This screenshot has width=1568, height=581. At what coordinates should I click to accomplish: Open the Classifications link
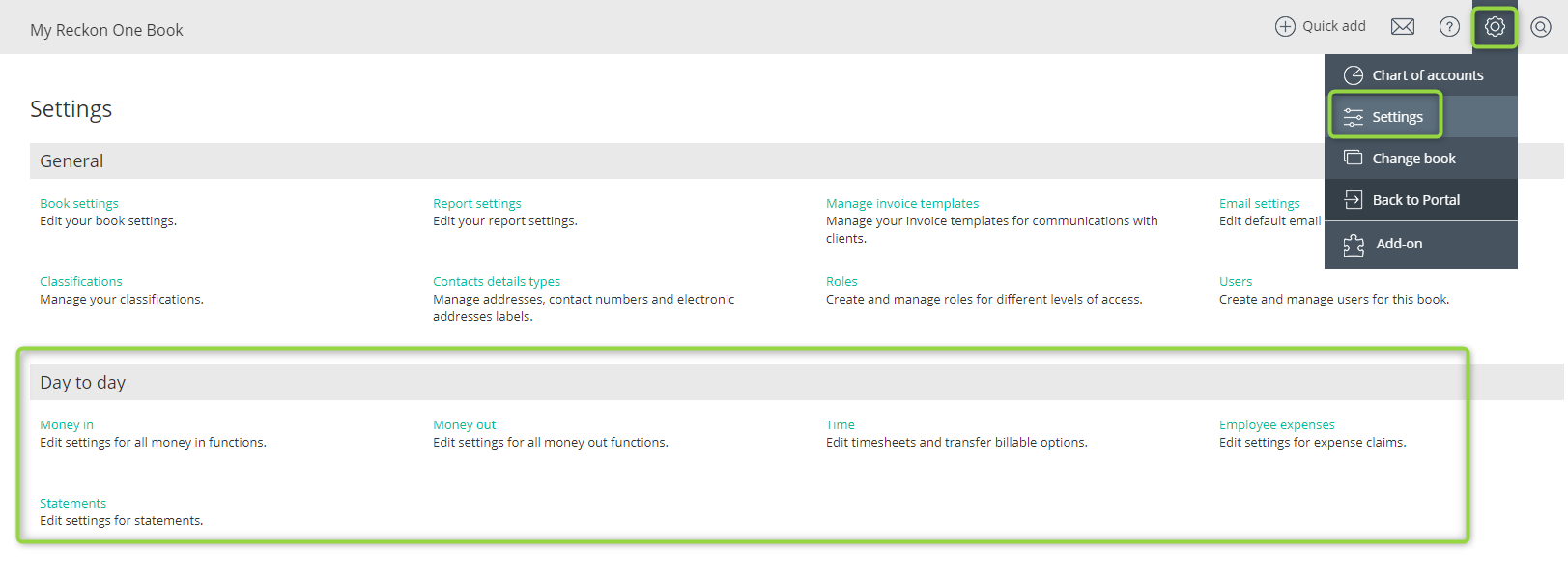tap(81, 282)
